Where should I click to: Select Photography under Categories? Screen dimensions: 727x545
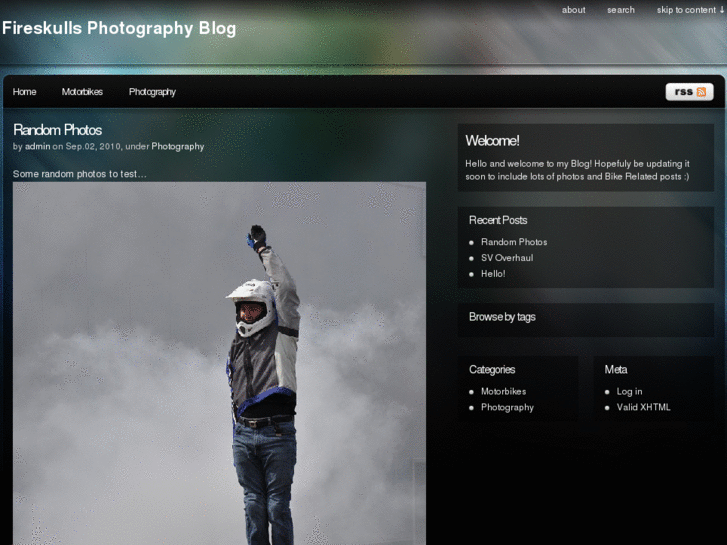tap(507, 407)
